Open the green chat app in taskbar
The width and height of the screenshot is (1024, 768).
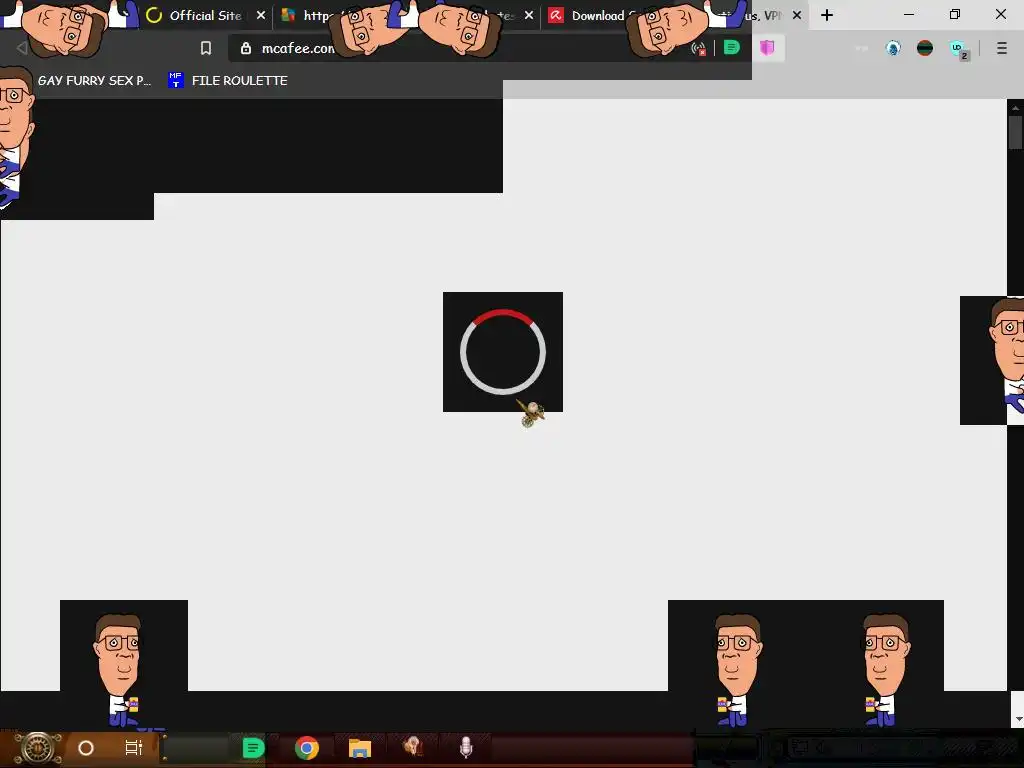[253, 748]
